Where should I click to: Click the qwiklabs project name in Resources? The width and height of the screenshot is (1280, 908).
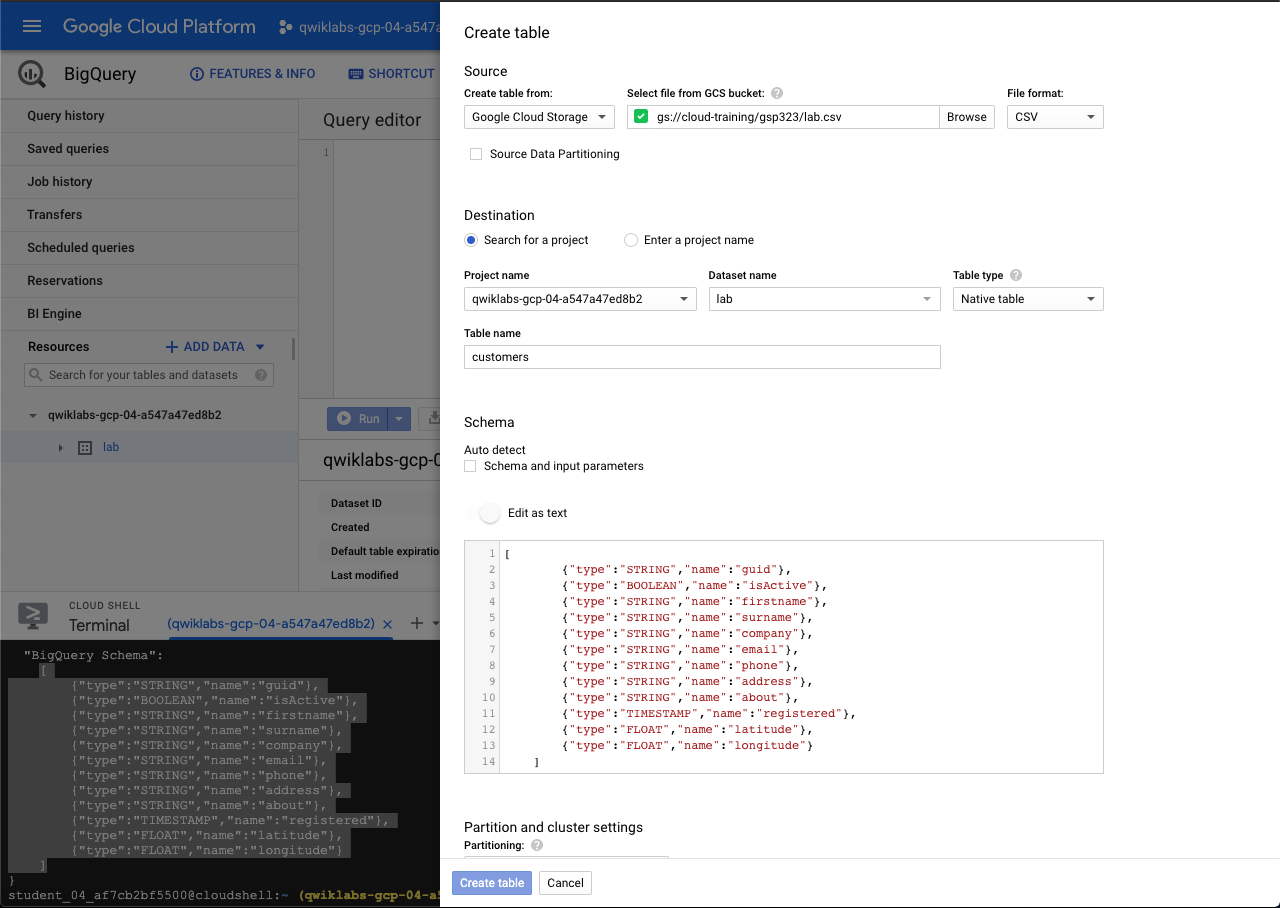(134, 415)
